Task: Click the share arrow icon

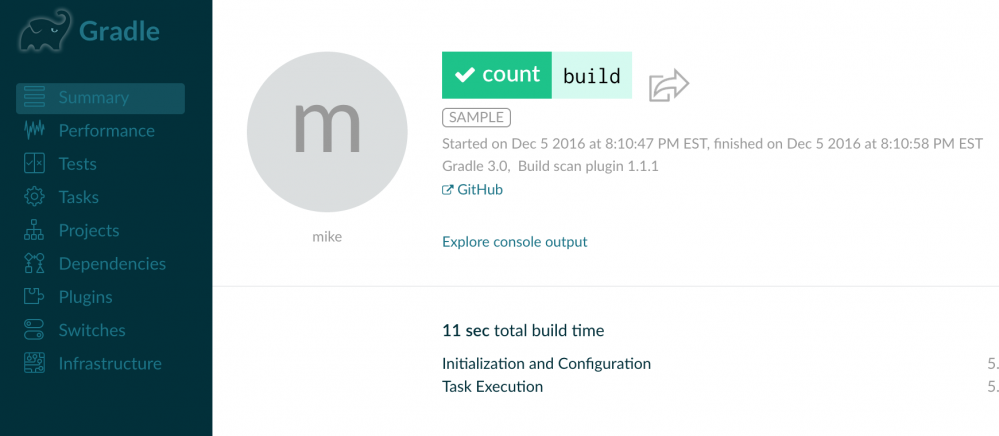Action: coord(669,85)
